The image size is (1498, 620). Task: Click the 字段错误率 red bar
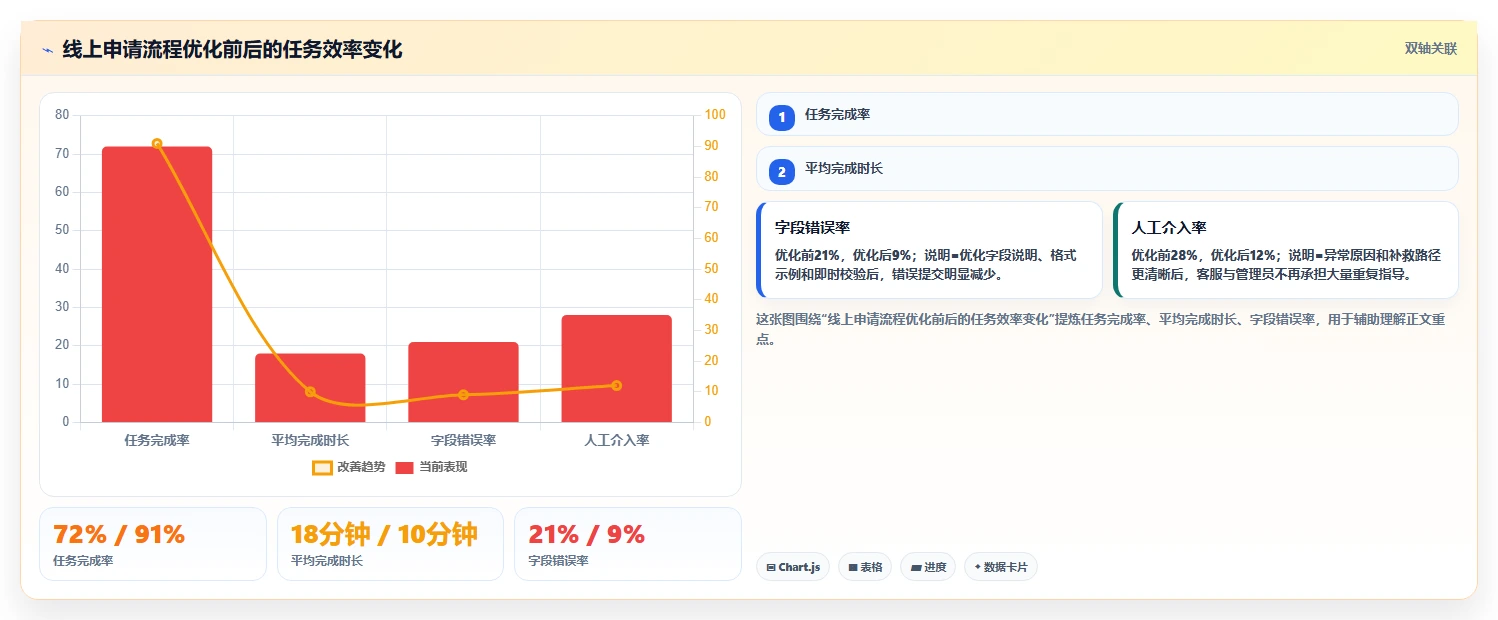pyautogui.click(x=463, y=382)
